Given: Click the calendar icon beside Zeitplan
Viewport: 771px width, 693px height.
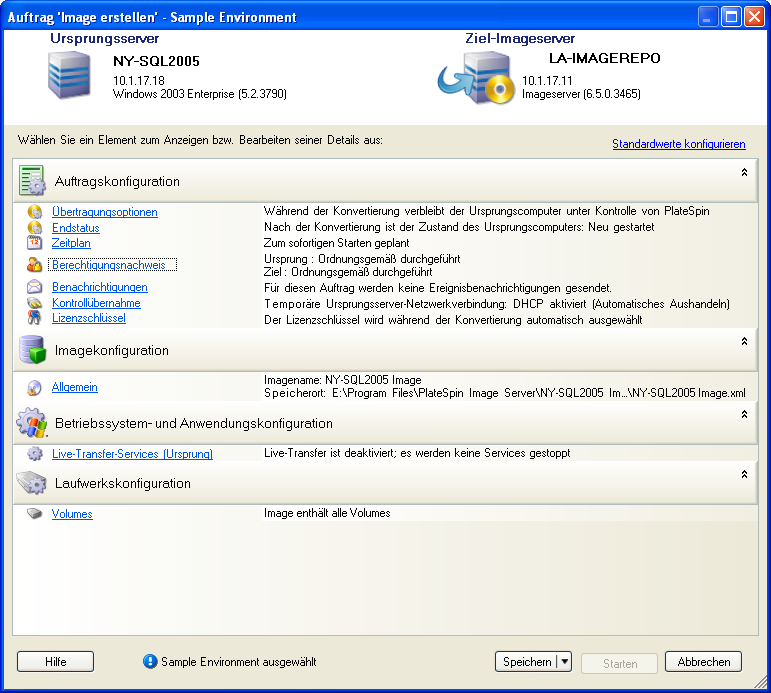Looking at the screenshot, I should point(34,243).
